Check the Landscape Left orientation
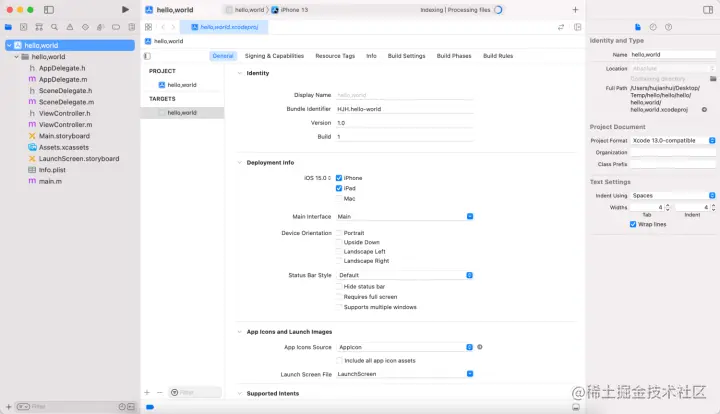The image size is (720, 414). pyautogui.click(x=339, y=252)
